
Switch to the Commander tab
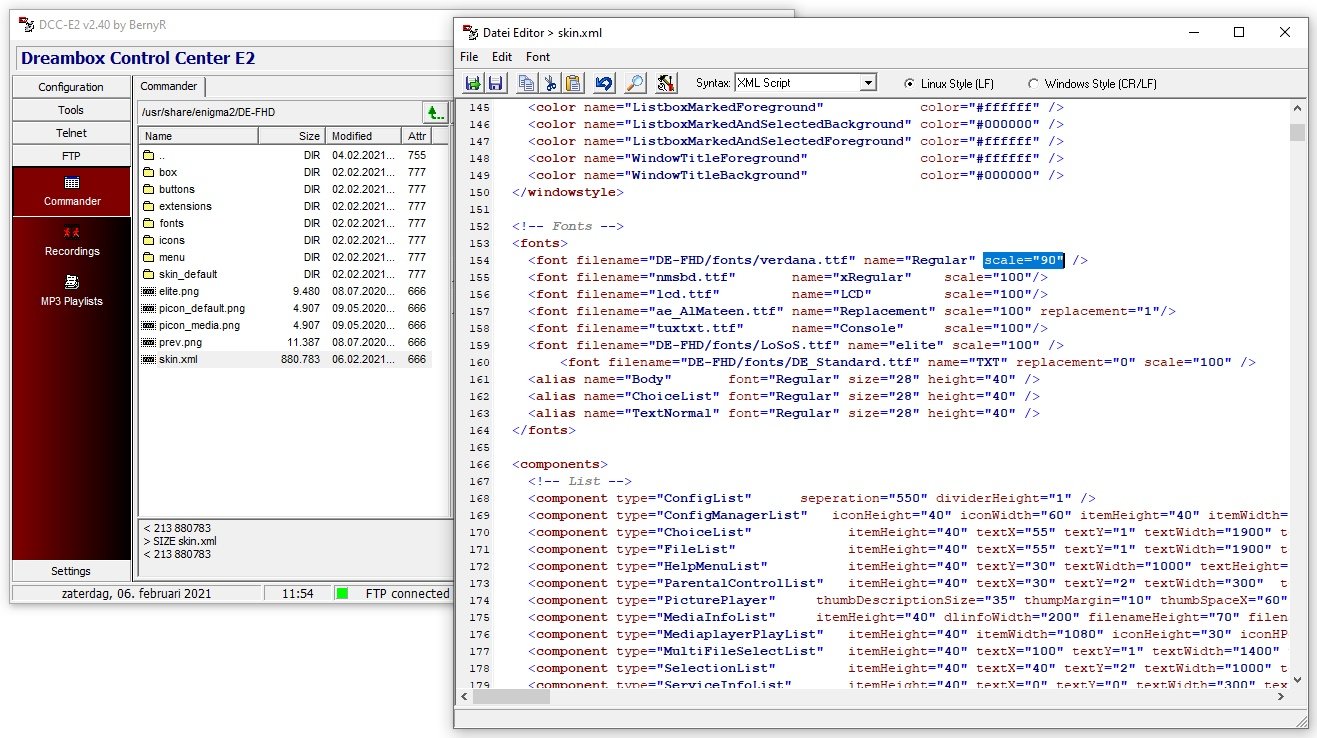[x=168, y=86]
